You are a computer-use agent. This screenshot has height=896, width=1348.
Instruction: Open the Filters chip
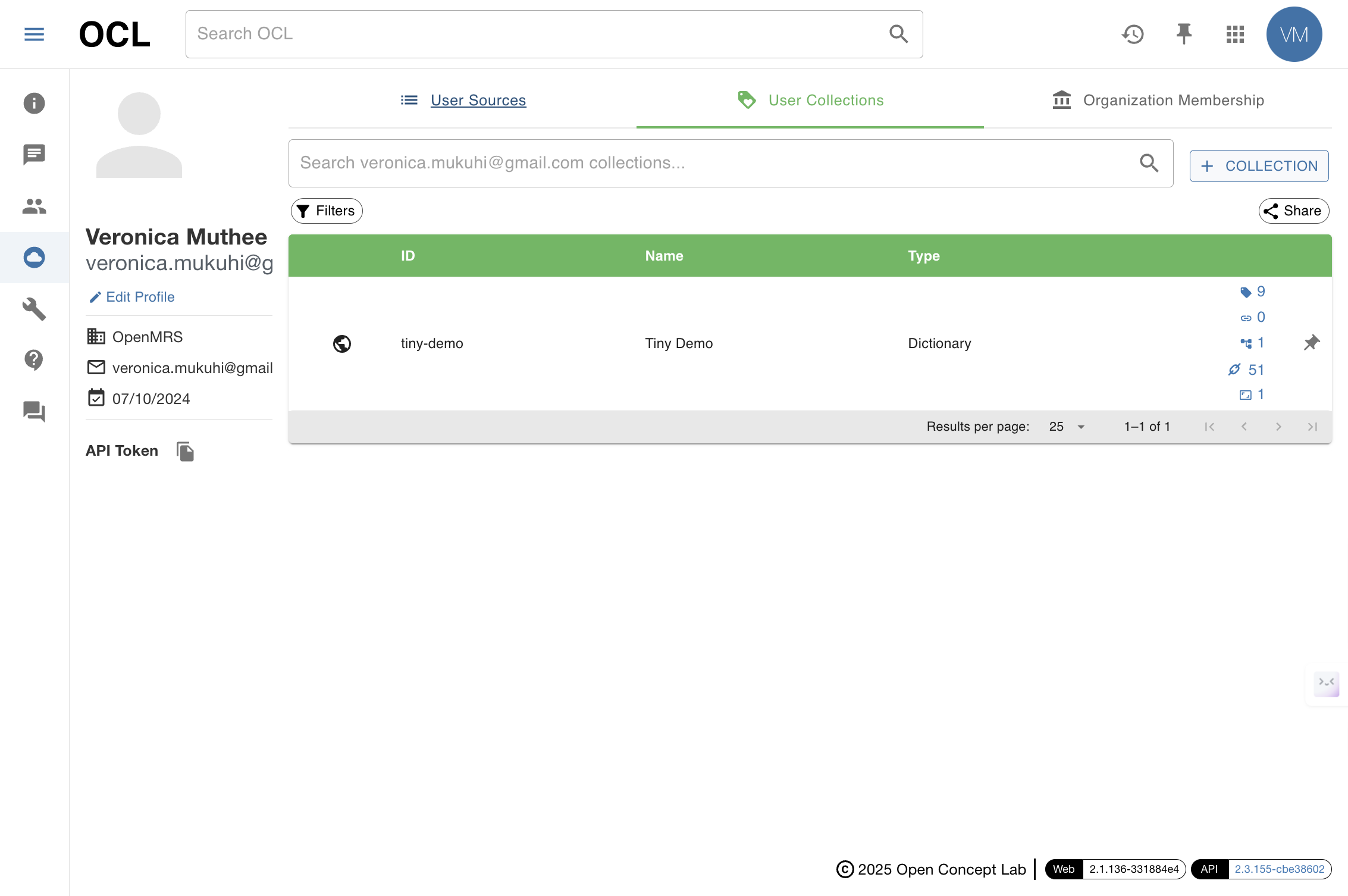pyautogui.click(x=327, y=211)
